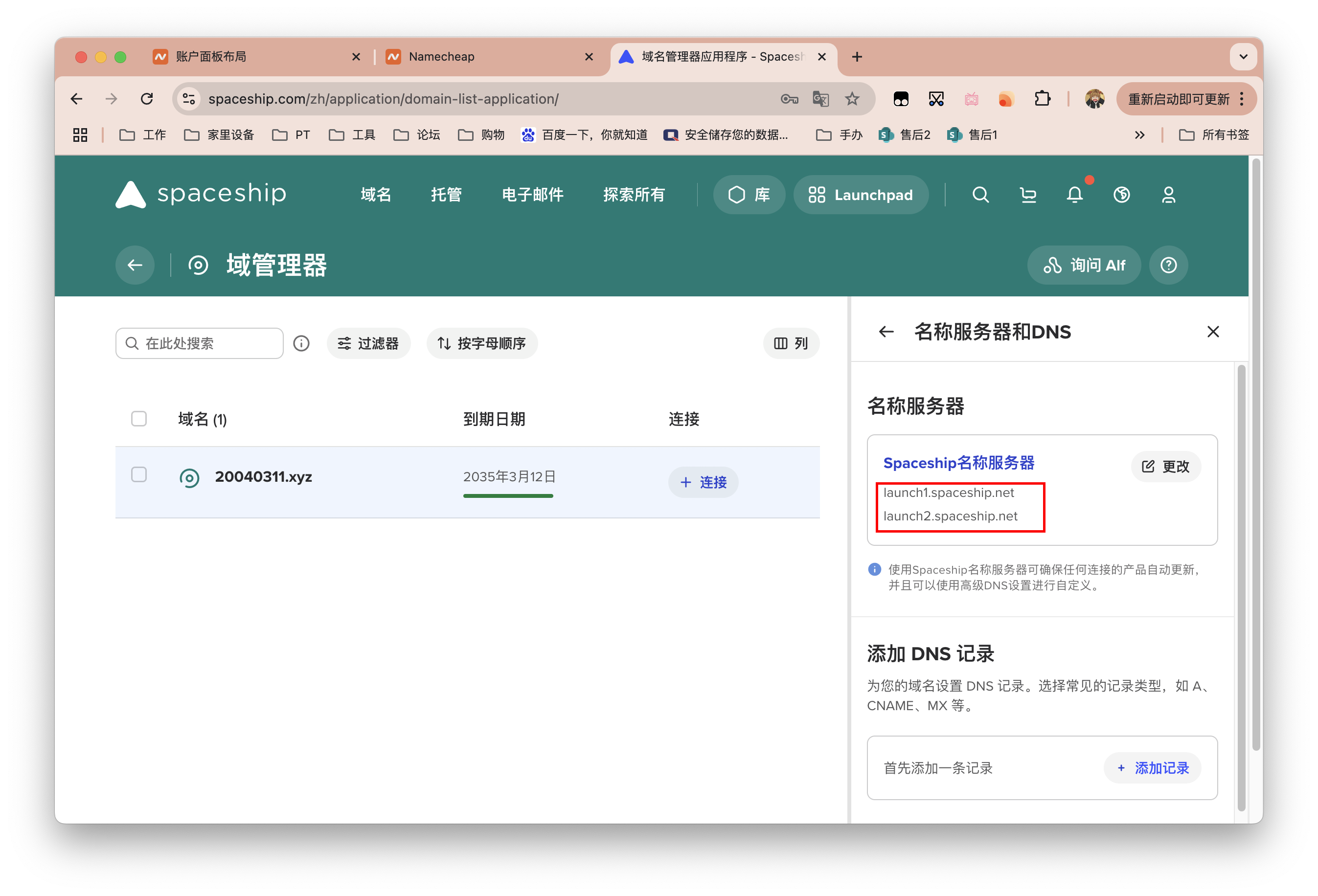This screenshot has height=896, width=1318.
Task: Open the 托管 menu
Action: tap(446, 195)
